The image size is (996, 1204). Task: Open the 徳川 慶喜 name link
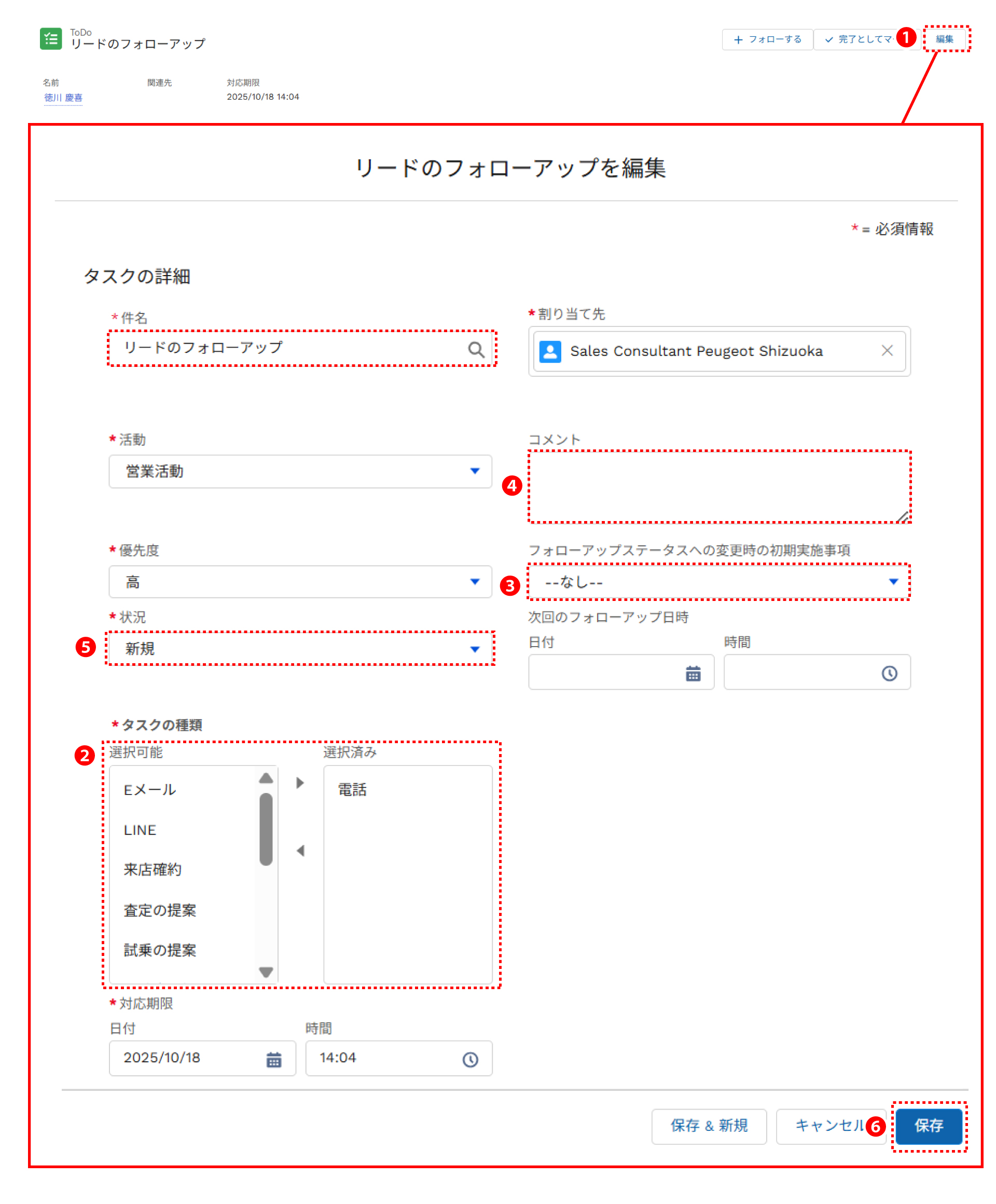tap(63, 98)
